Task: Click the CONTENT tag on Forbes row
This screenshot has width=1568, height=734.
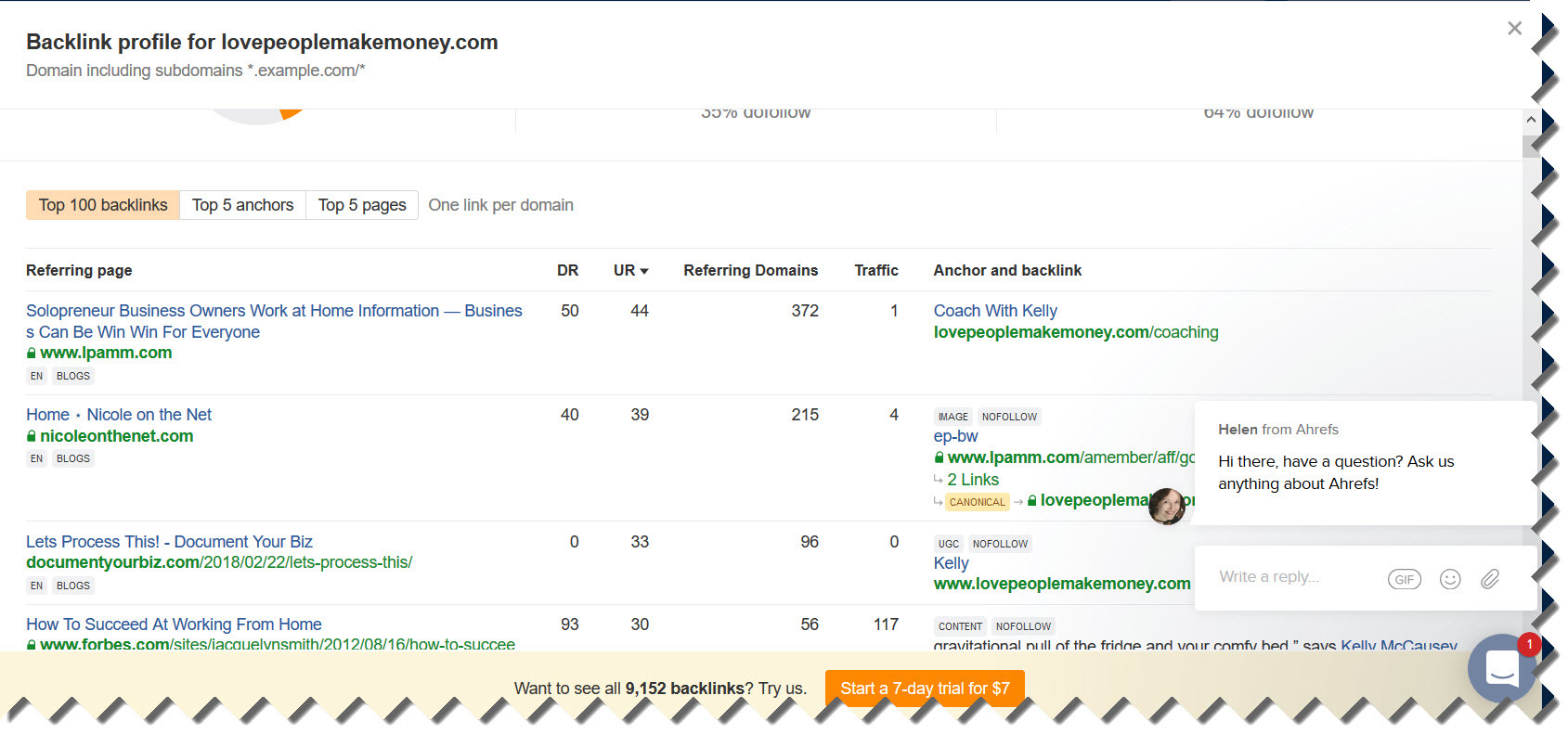Action: [960, 626]
